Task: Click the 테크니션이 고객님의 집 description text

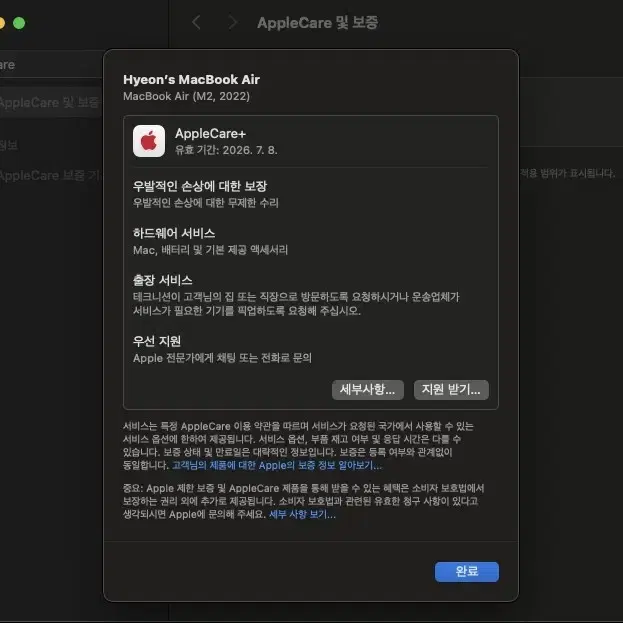Action: [x=296, y=304]
